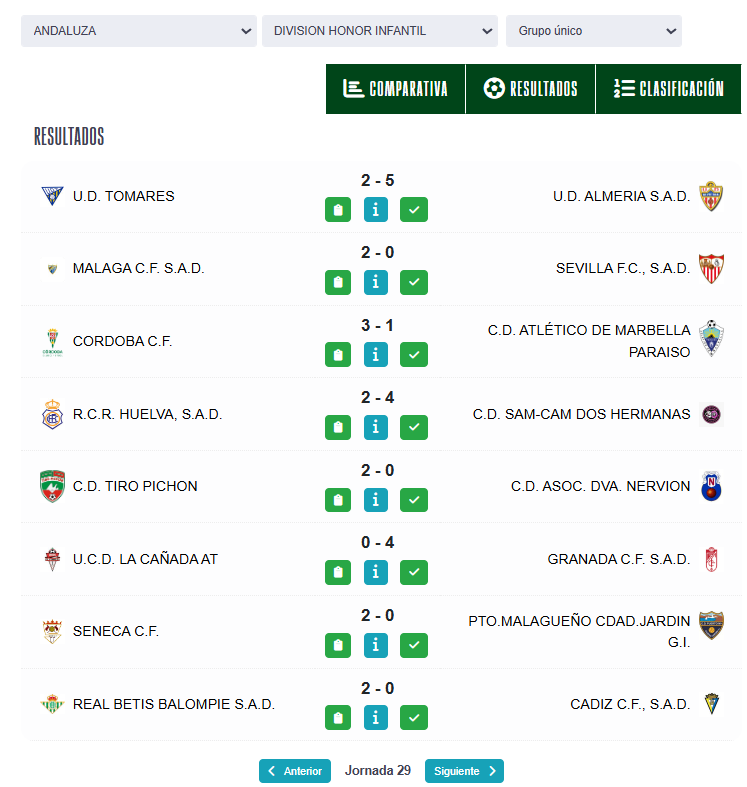Expand the ANDALUZA federation dropdown
Image resolution: width=747 pixels, height=787 pixels.
coord(139,31)
